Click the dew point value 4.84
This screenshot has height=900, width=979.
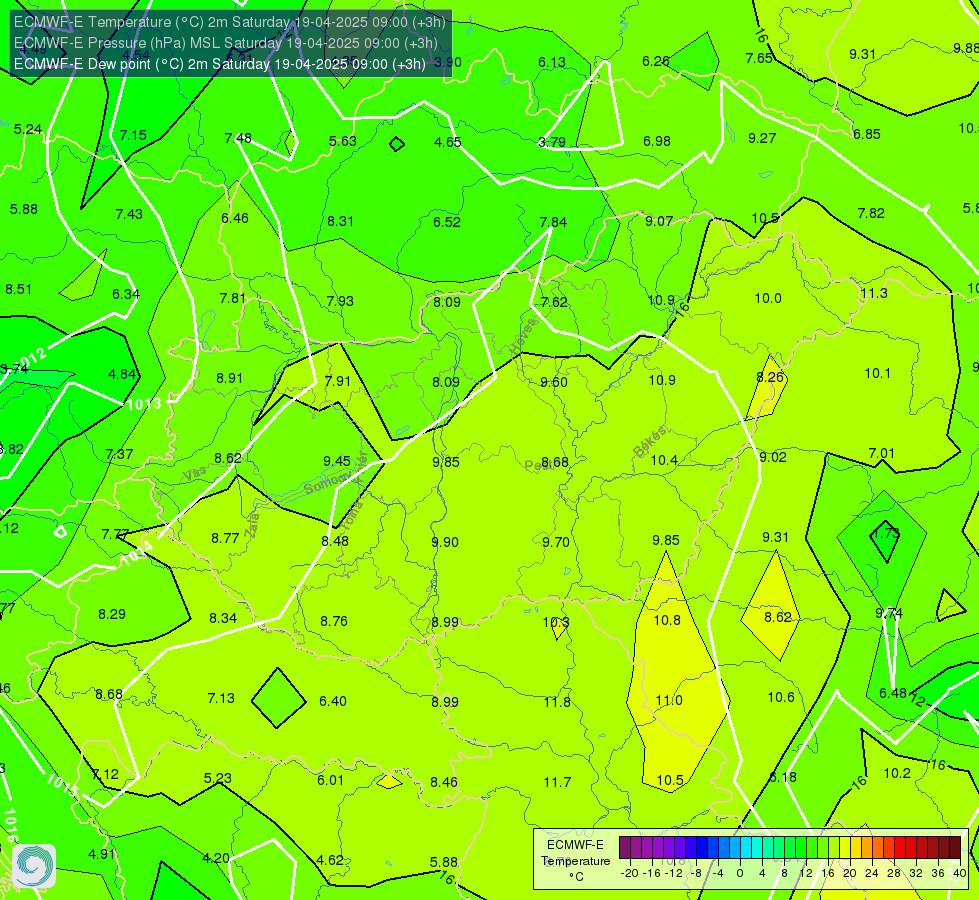pos(122,374)
